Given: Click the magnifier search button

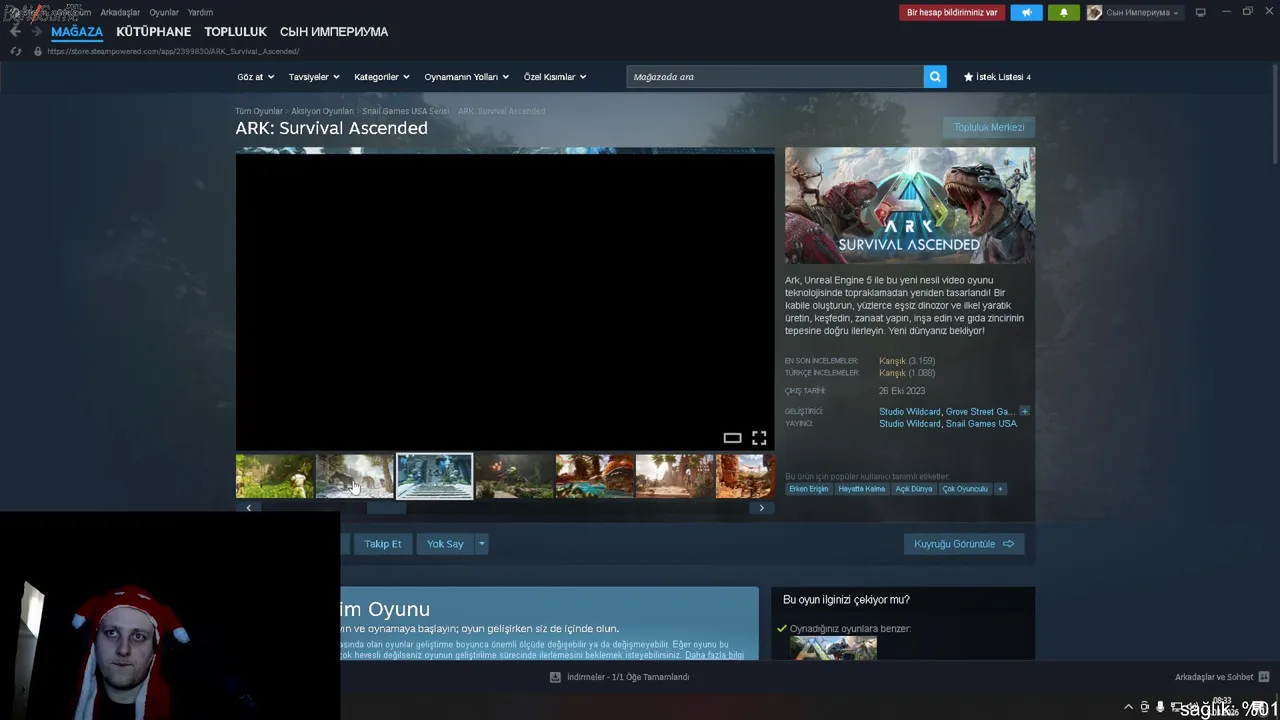Looking at the screenshot, I should click(935, 77).
